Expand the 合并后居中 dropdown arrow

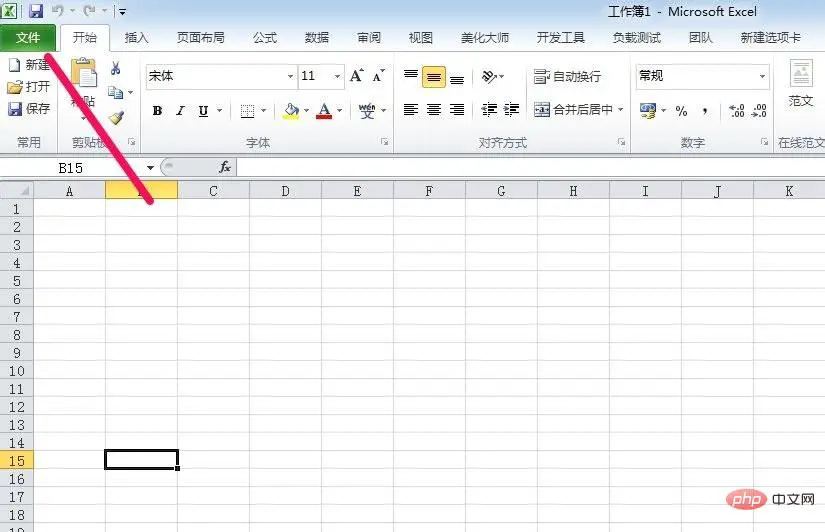[621, 109]
